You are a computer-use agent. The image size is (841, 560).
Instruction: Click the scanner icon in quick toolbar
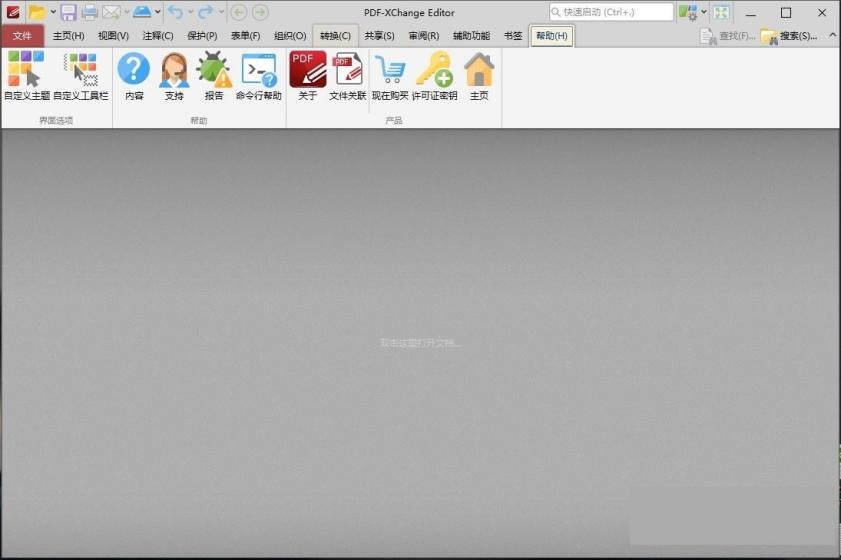(x=142, y=12)
